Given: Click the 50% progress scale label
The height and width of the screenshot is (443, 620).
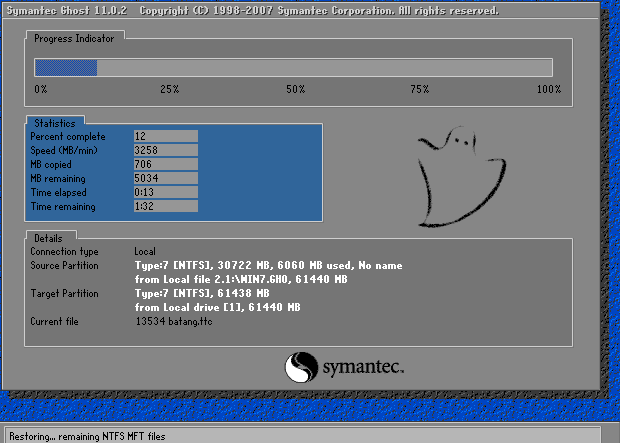Looking at the screenshot, I should click(x=296, y=89).
